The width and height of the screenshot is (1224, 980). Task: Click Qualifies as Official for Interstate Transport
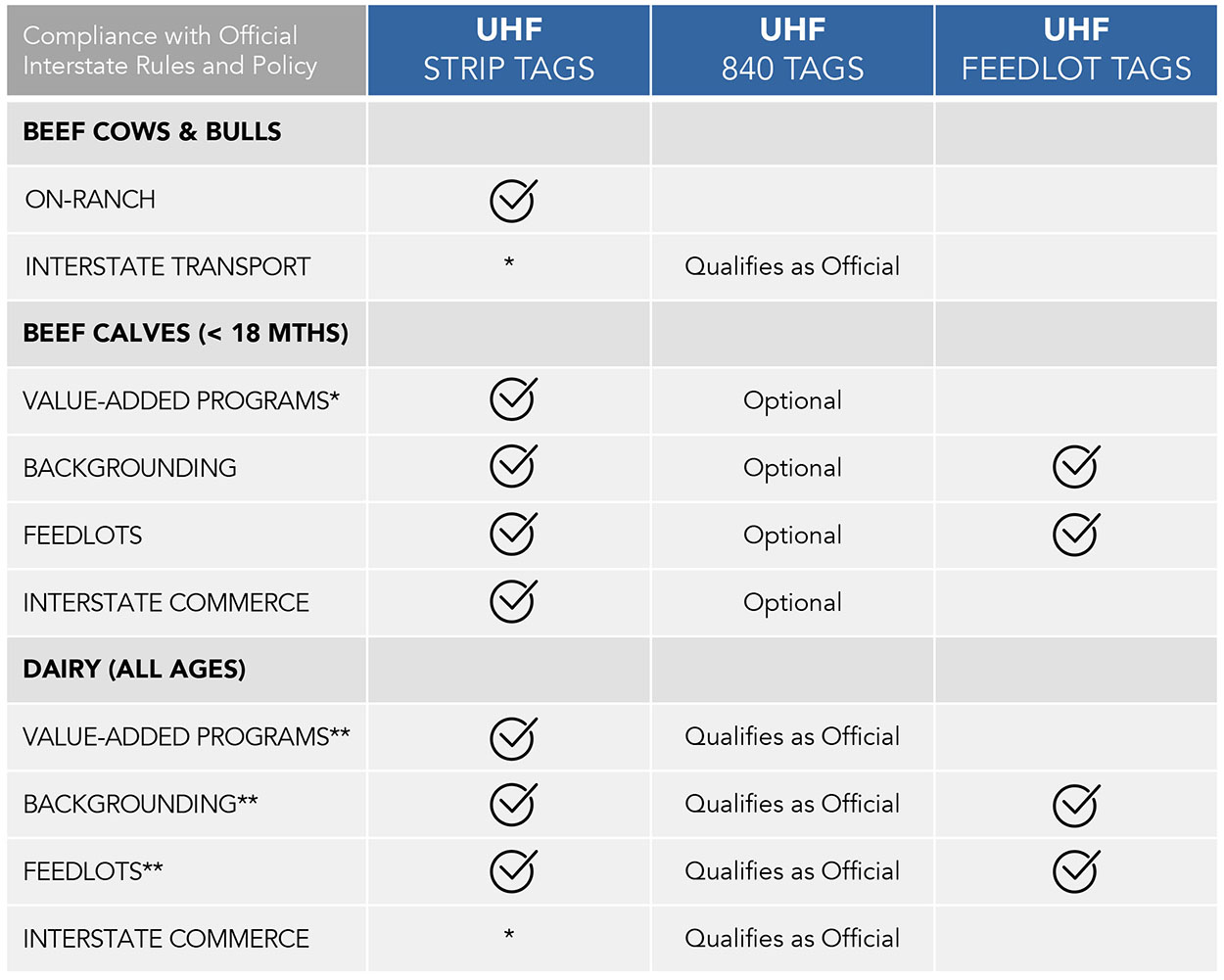[792, 266]
